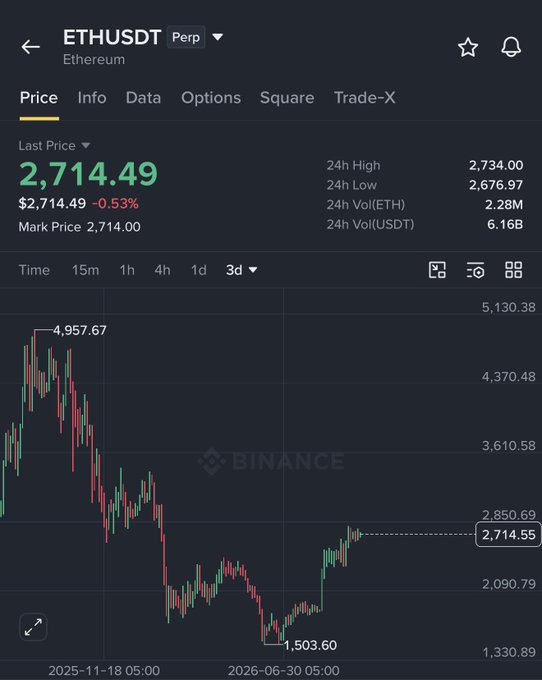Open the Options tab

[x=211, y=98]
